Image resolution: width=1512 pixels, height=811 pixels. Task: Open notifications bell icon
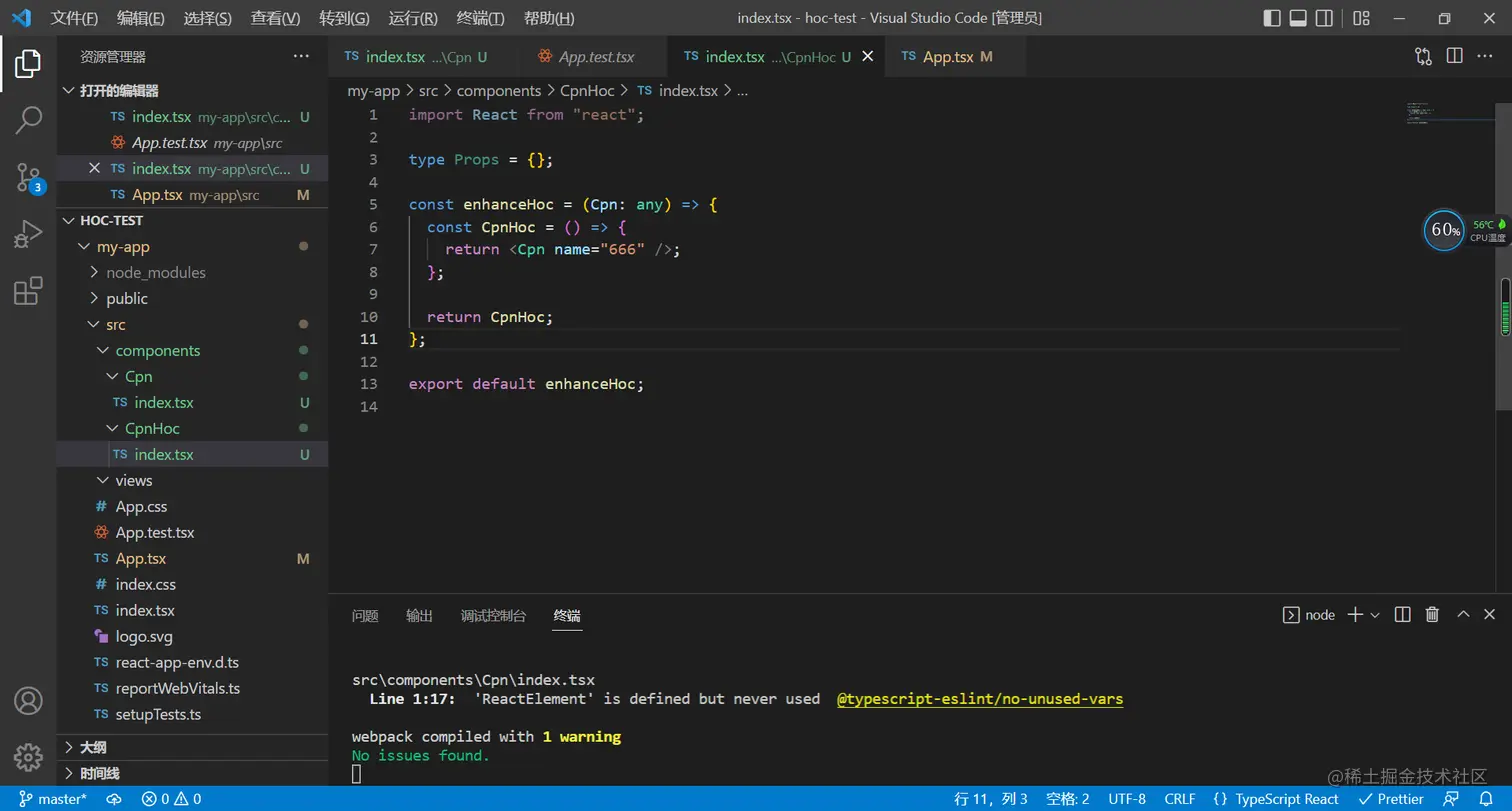[1486, 799]
